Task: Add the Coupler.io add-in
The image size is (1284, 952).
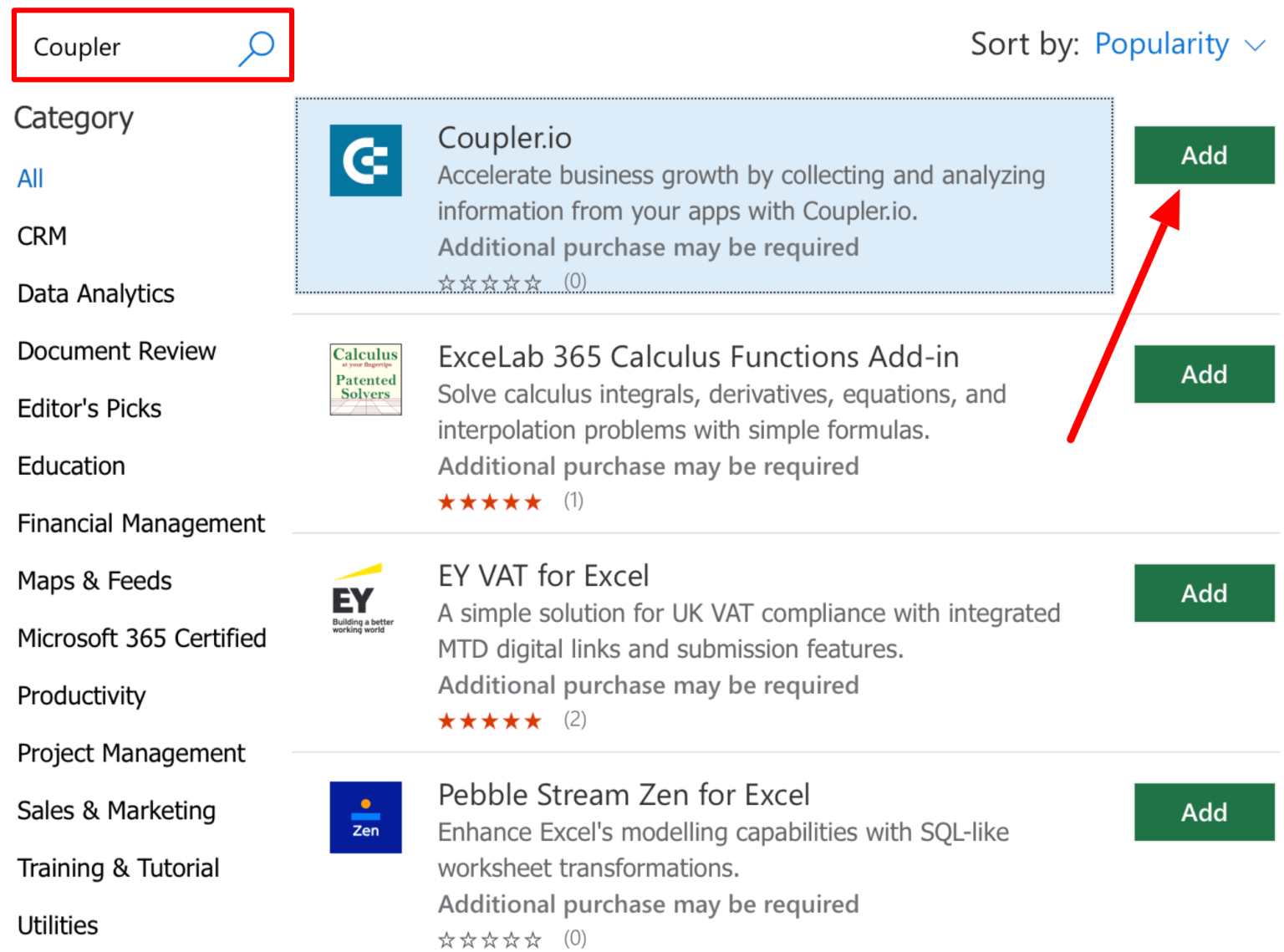Action: click(1204, 155)
